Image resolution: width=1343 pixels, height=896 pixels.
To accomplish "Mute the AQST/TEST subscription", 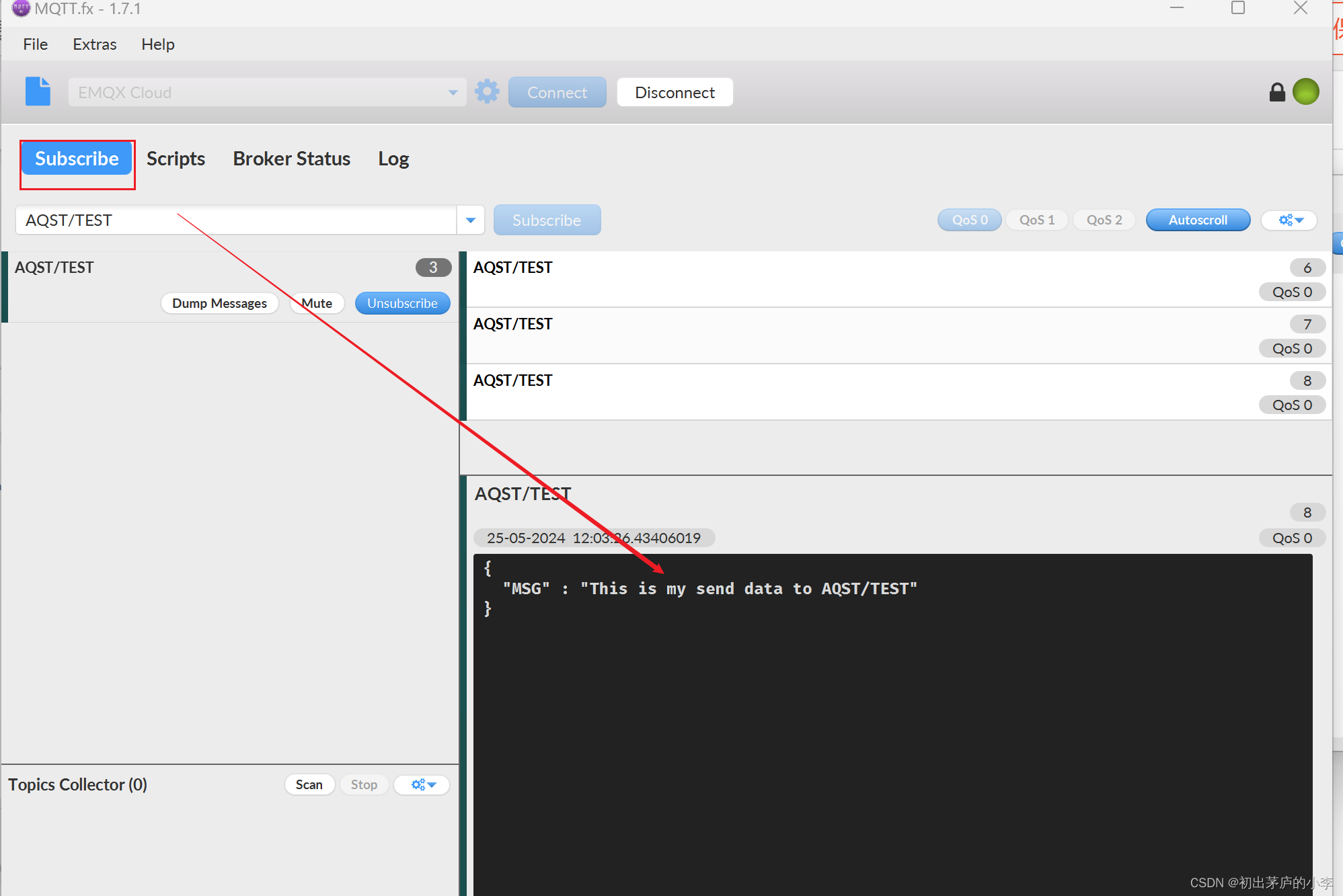I will pos(317,303).
